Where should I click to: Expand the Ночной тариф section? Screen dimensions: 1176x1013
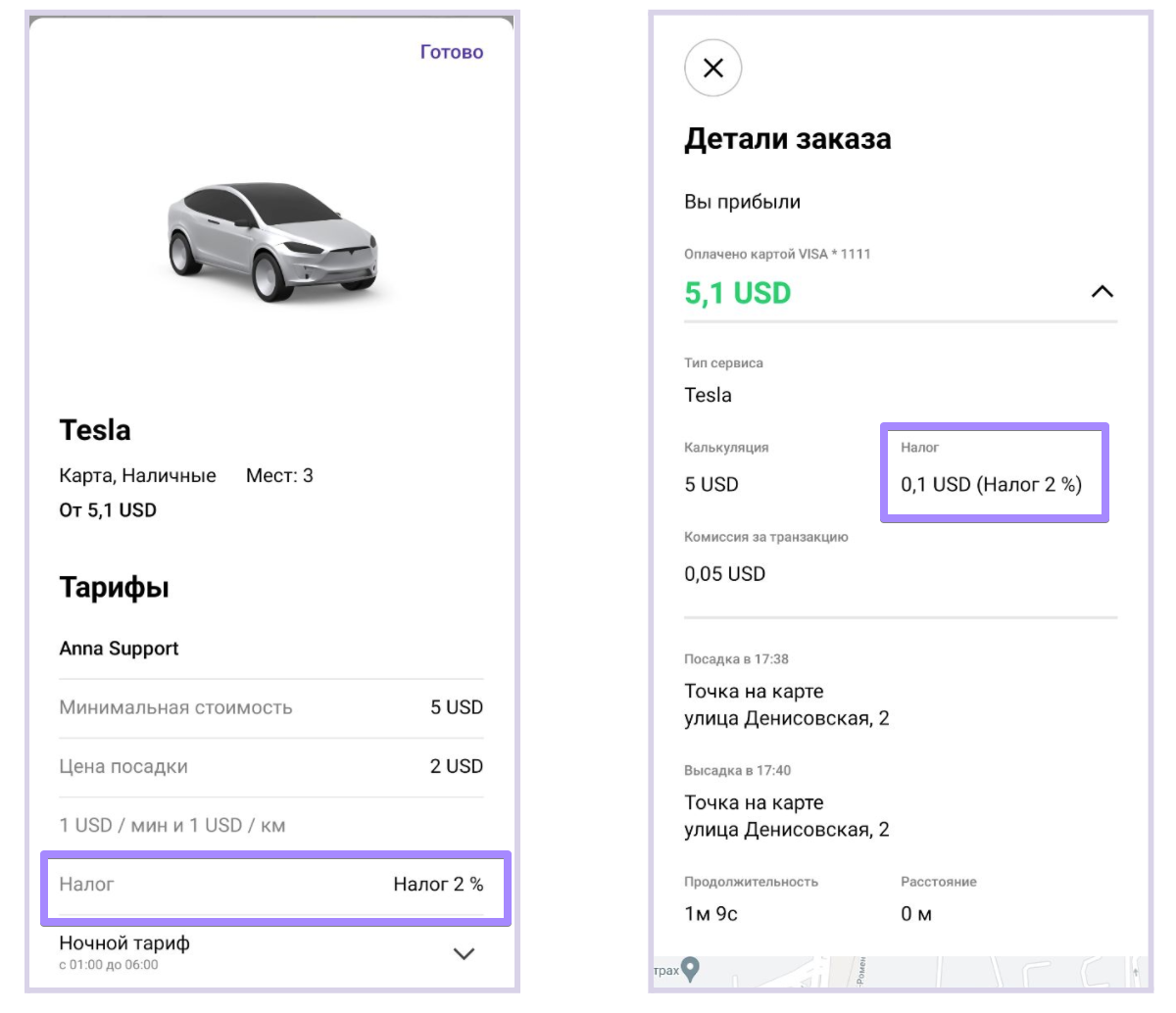point(464,953)
